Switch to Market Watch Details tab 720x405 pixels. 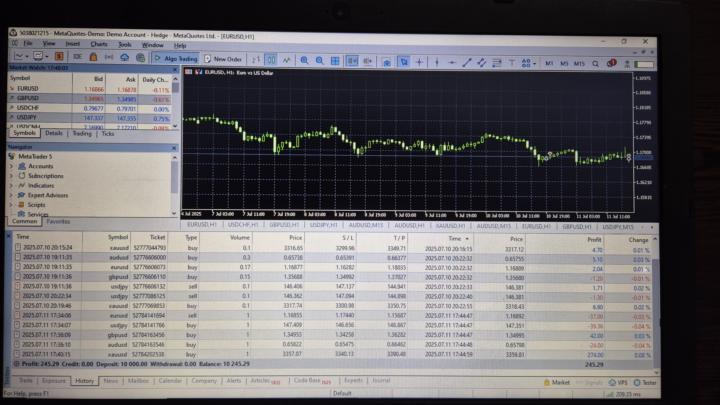[x=54, y=133]
